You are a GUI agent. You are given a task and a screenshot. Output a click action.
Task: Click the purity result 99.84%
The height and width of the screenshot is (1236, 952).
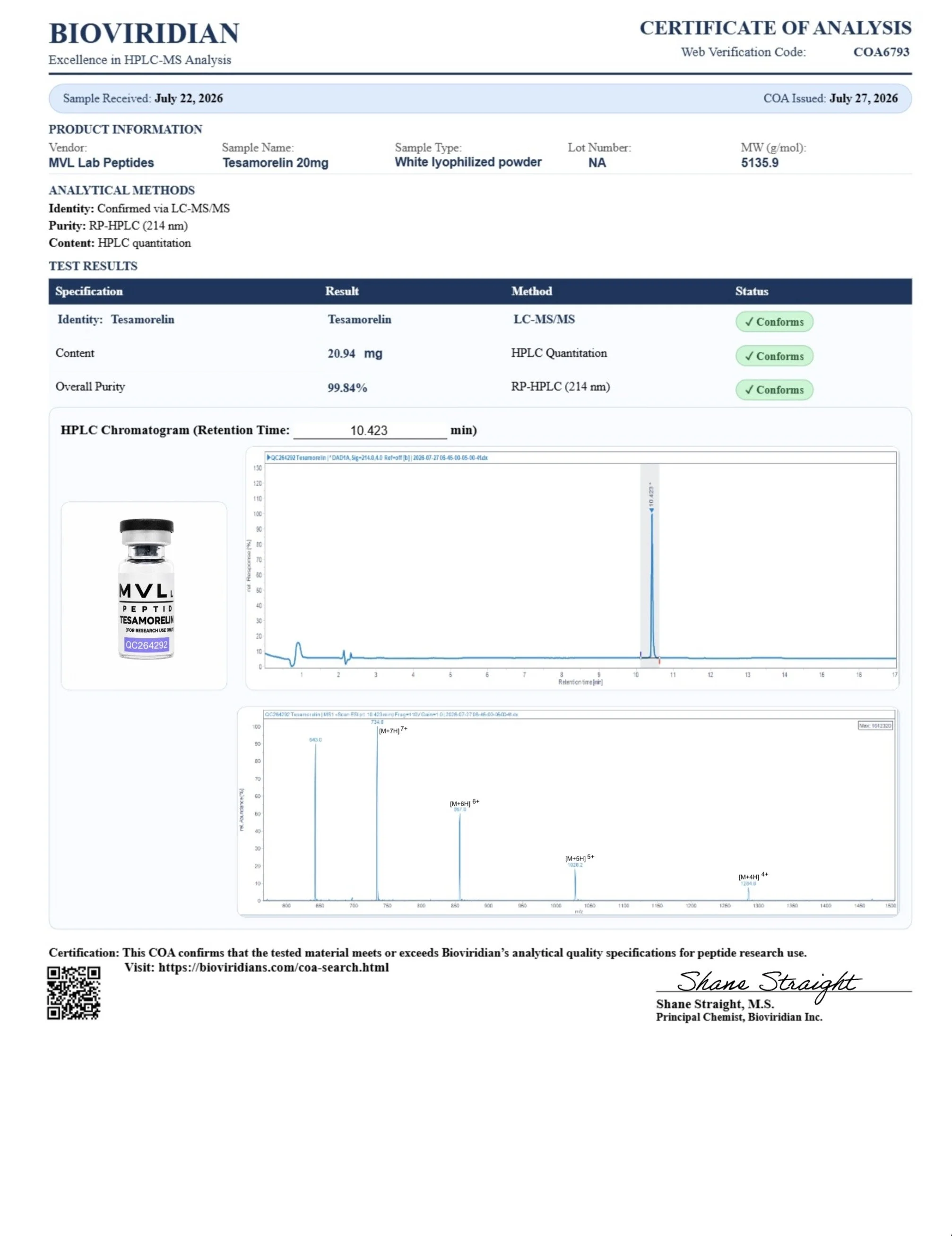tap(347, 388)
